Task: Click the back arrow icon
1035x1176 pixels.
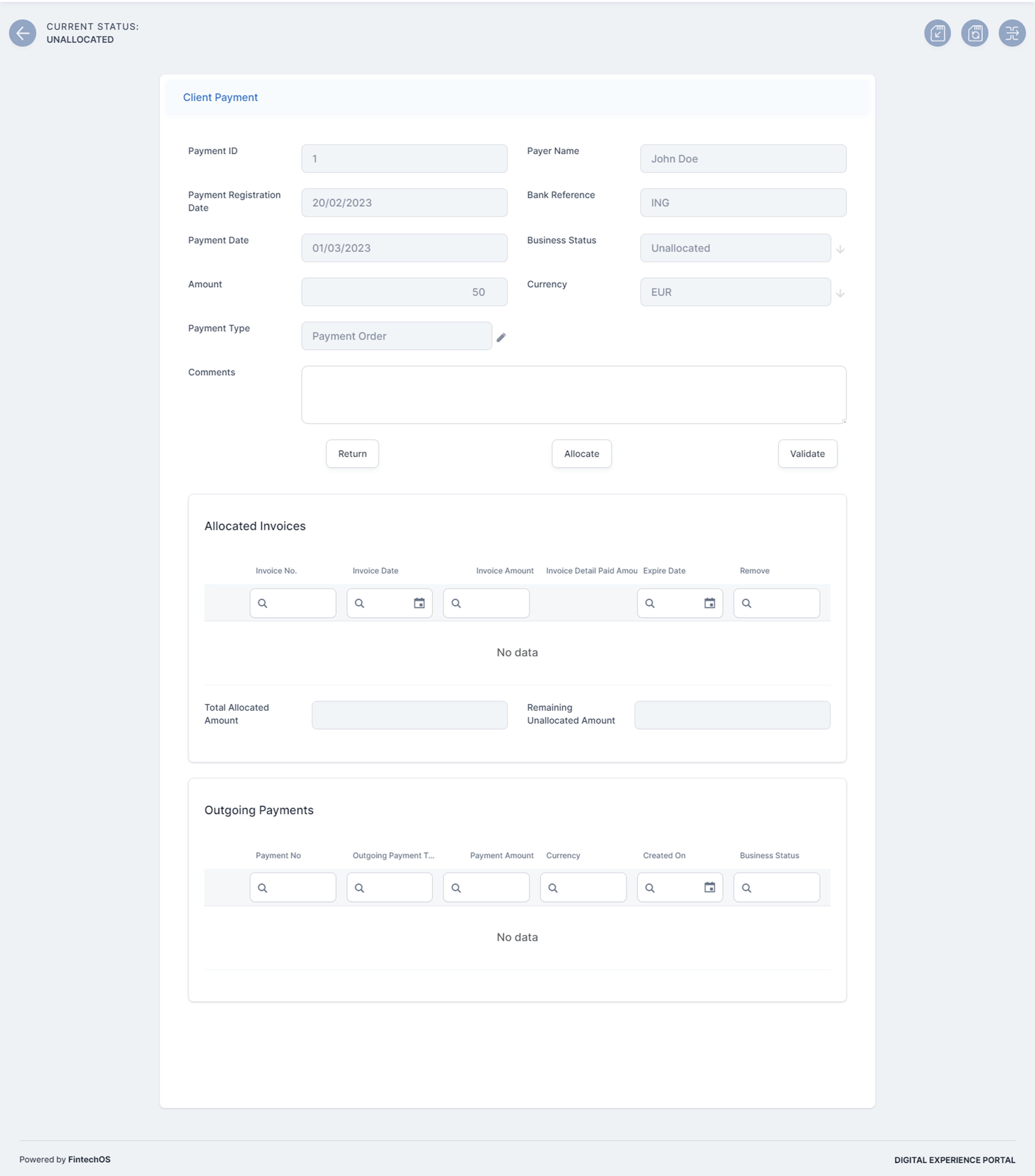Action: point(23,33)
